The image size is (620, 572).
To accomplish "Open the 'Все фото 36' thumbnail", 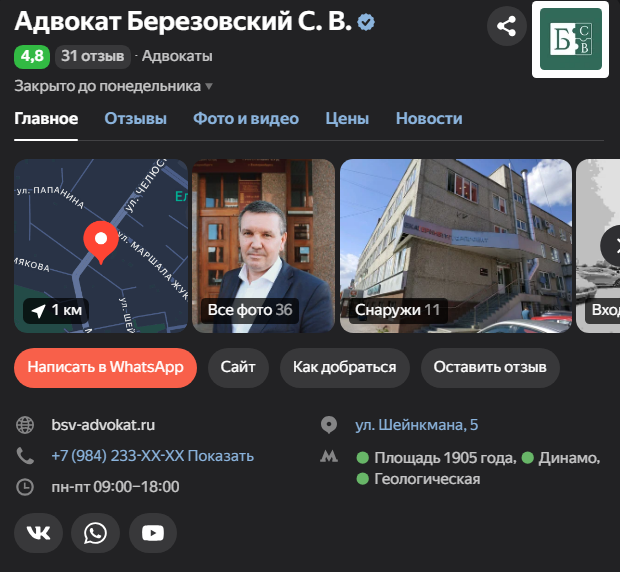I will click(x=262, y=246).
